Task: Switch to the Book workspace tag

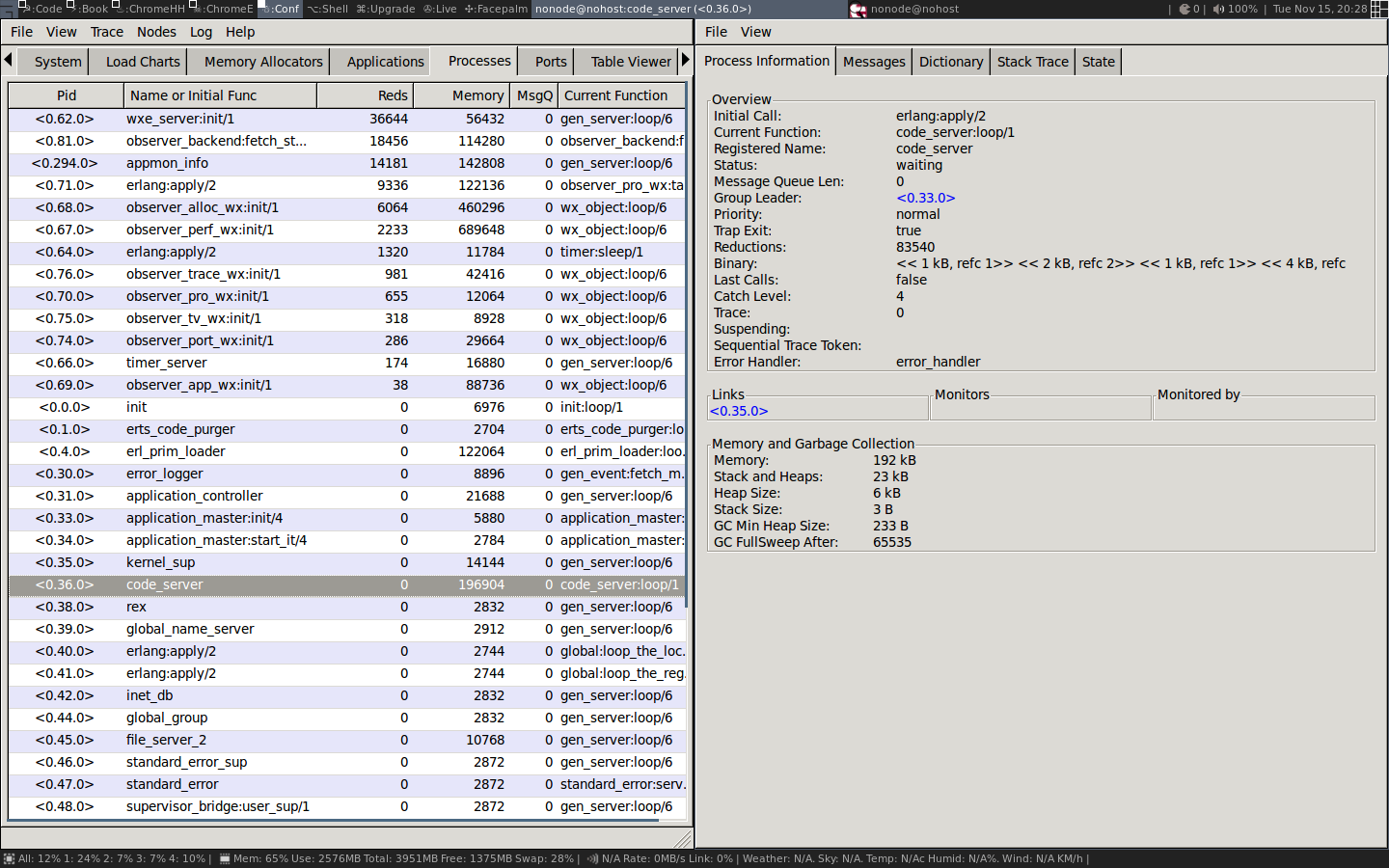Action: click(x=88, y=9)
